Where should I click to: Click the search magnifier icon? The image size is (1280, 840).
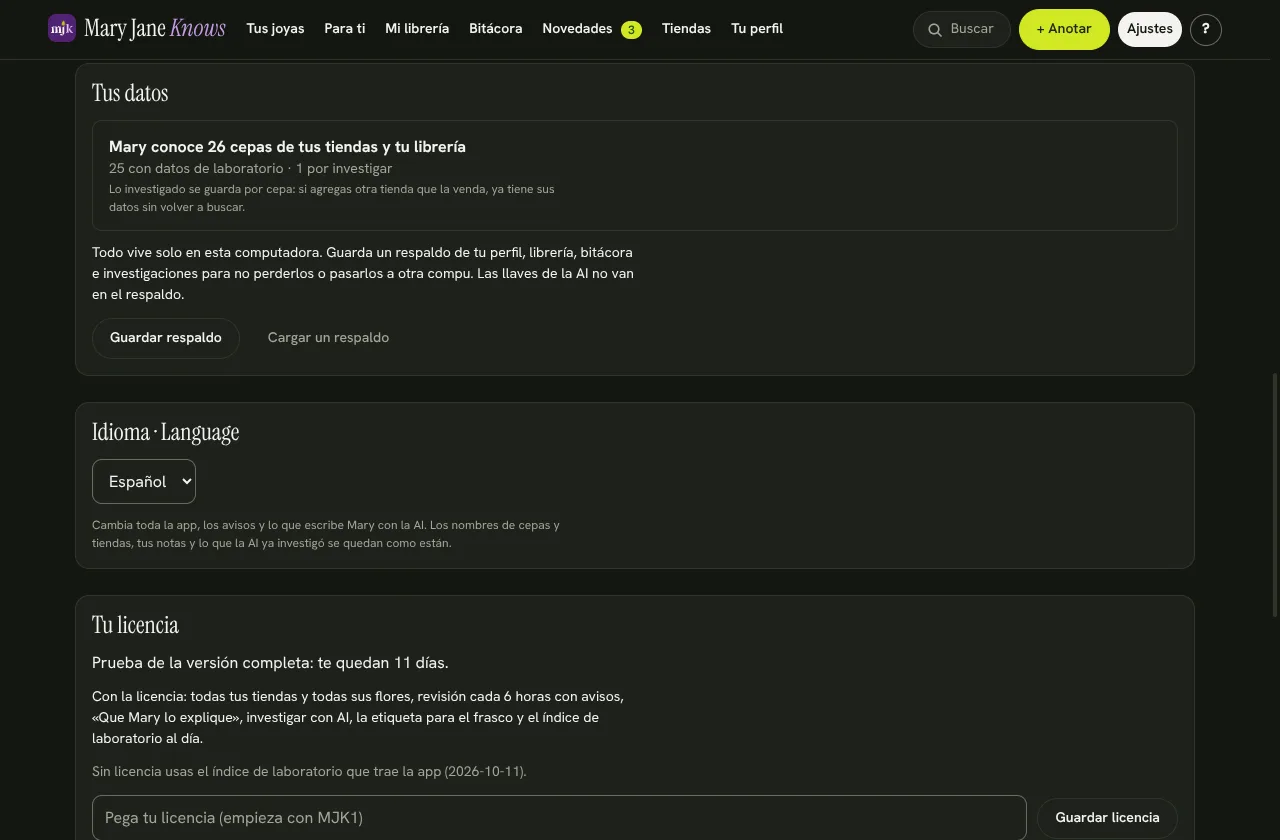coord(935,30)
